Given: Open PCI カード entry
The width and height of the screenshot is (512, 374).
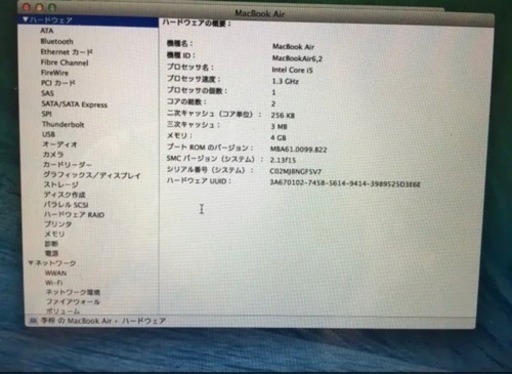Looking at the screenshot, I should (58, 83).
